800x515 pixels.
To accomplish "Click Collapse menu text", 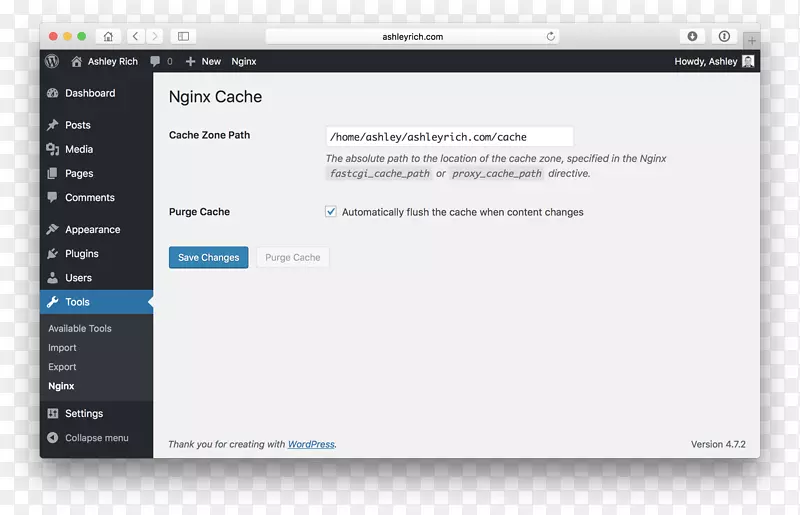I will pyautogui.click(x=97, y=437).
